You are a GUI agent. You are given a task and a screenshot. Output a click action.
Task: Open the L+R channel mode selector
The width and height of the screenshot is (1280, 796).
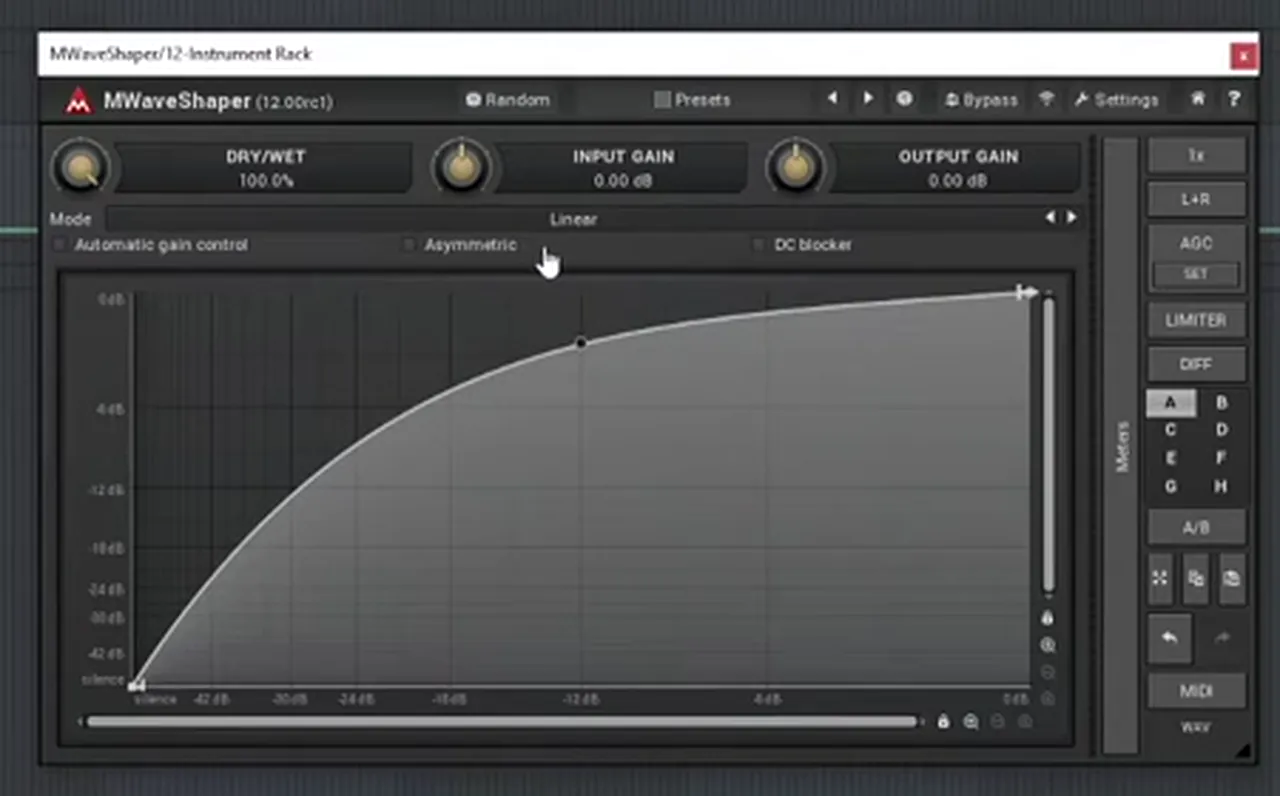pos(1197,200)
